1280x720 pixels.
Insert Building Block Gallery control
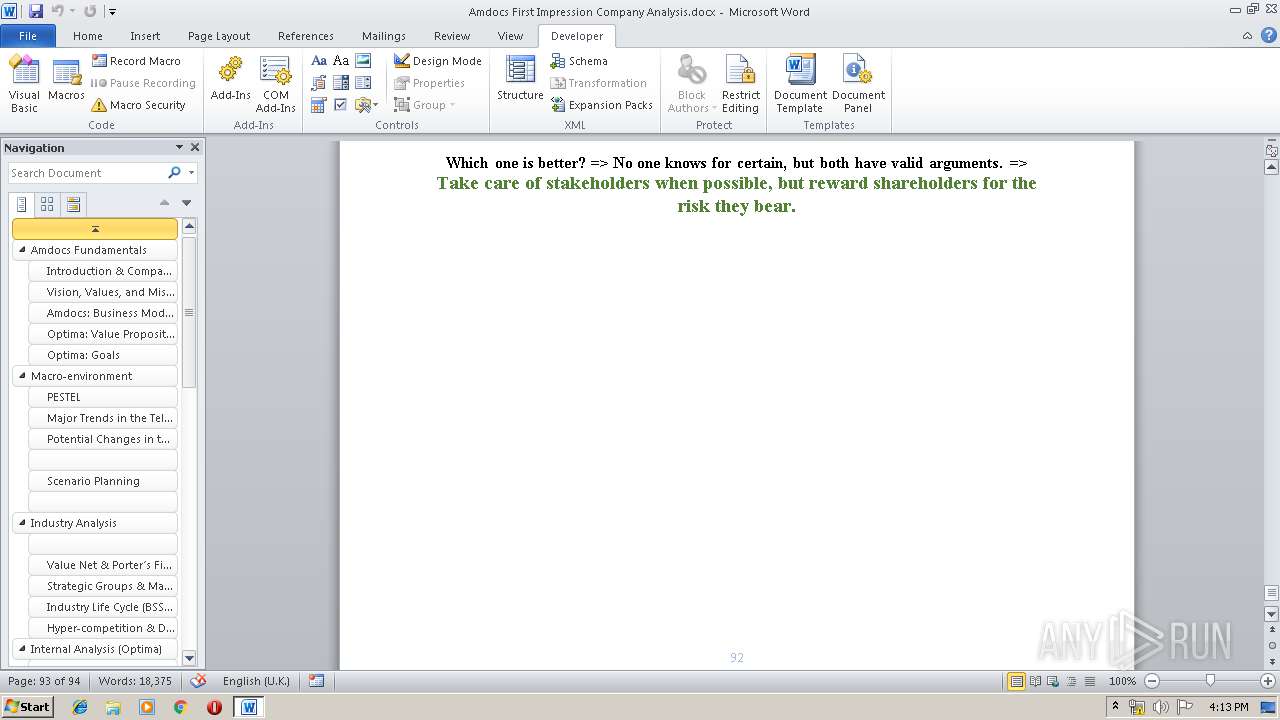(x=319, y=83)
